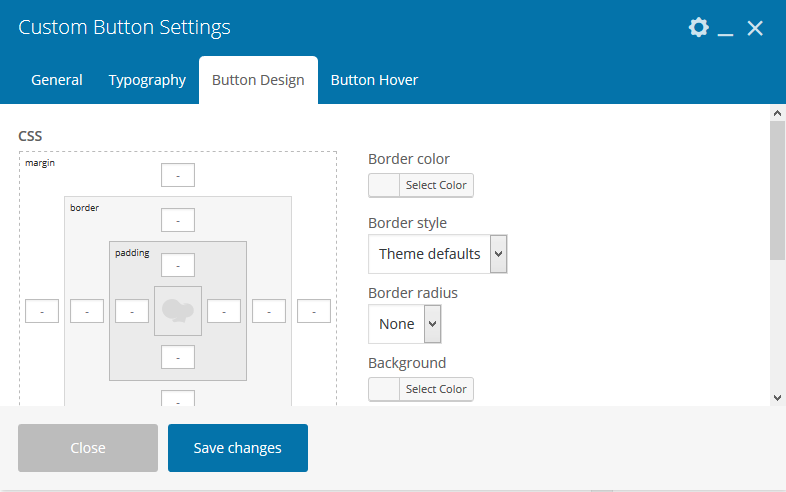Open the Typography tab
The image size is (786, 492).
pos(147,80)
